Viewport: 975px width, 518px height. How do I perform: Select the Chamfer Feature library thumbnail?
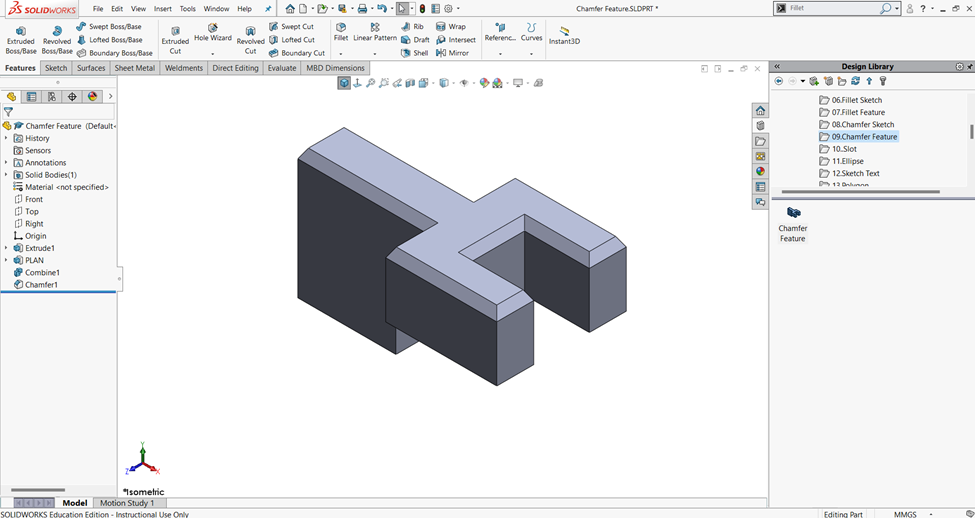pos(793,224)
